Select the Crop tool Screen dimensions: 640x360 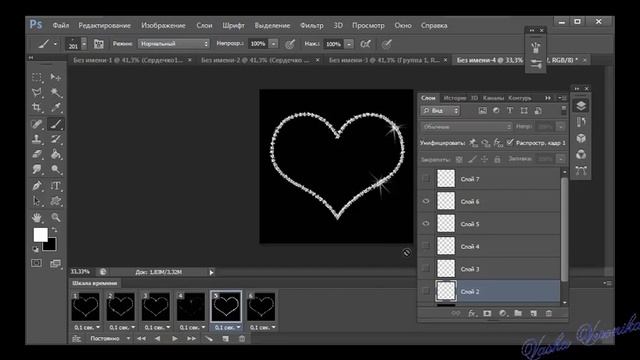click(x=37, y=108)
